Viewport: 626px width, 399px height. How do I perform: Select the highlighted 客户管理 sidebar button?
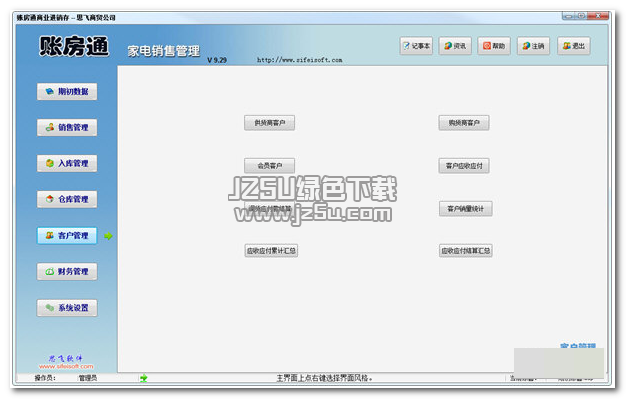(x=67, y=236)
